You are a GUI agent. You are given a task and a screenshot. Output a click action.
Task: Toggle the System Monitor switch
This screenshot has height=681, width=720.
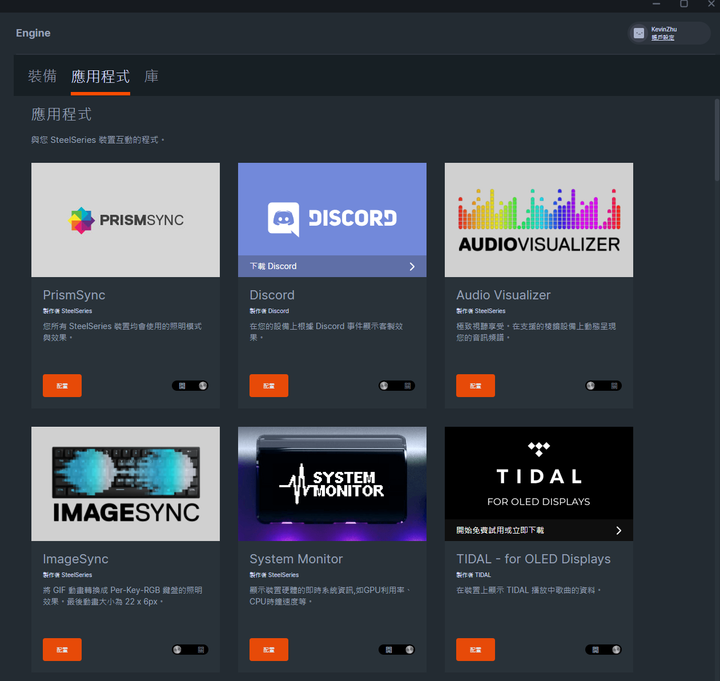pos(397,650)
